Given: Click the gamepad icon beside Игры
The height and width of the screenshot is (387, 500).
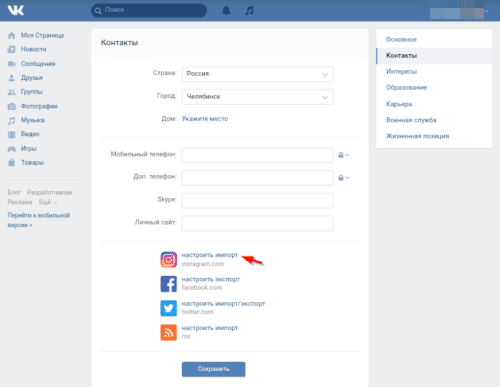Looking at the screenshot, I should [x=12, y=149].
